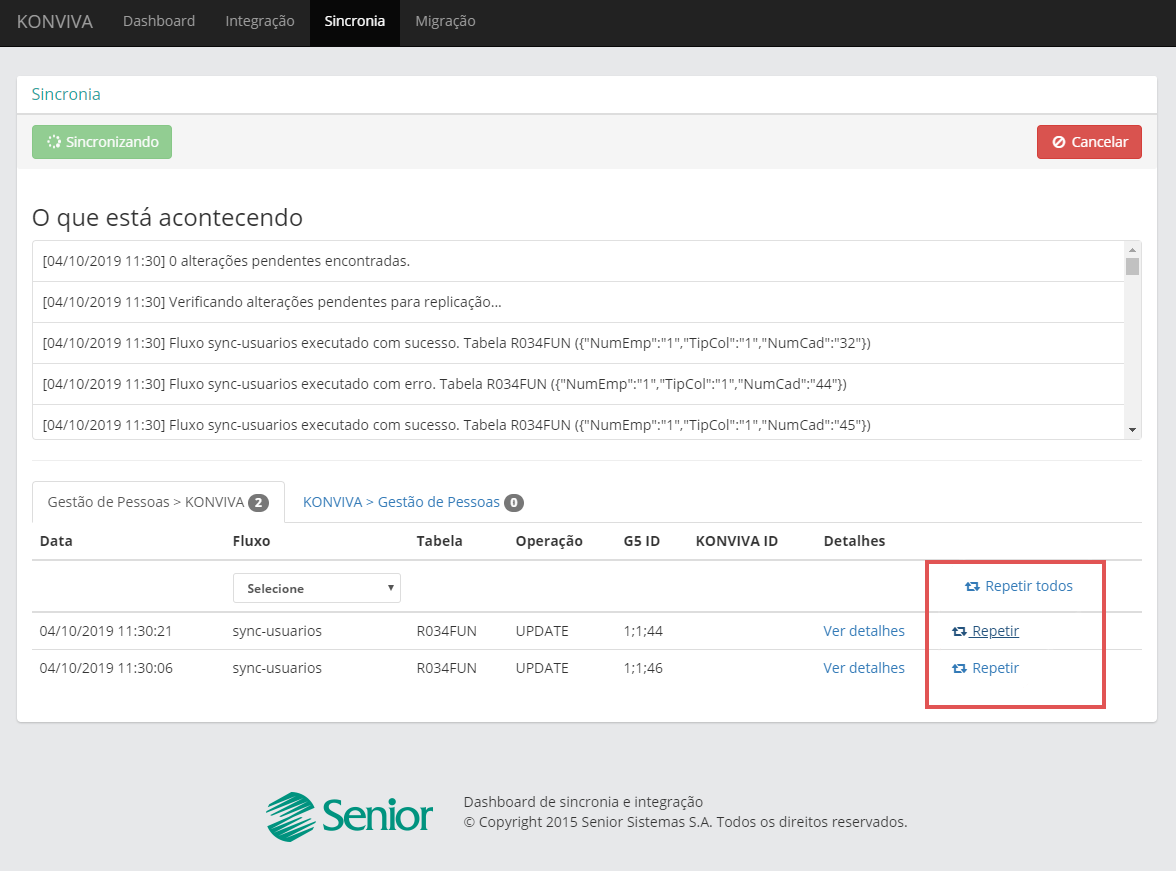The height and width of the screenshot is (871, 1176).
Task: Click the log scrollbar up arrow
Action: click(1132, 250)
